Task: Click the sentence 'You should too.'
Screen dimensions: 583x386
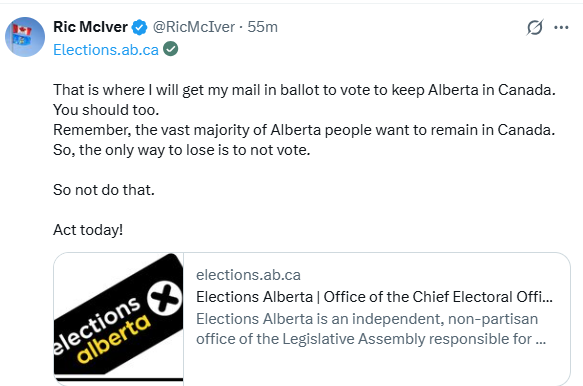Action: click(x=106, y=110)
